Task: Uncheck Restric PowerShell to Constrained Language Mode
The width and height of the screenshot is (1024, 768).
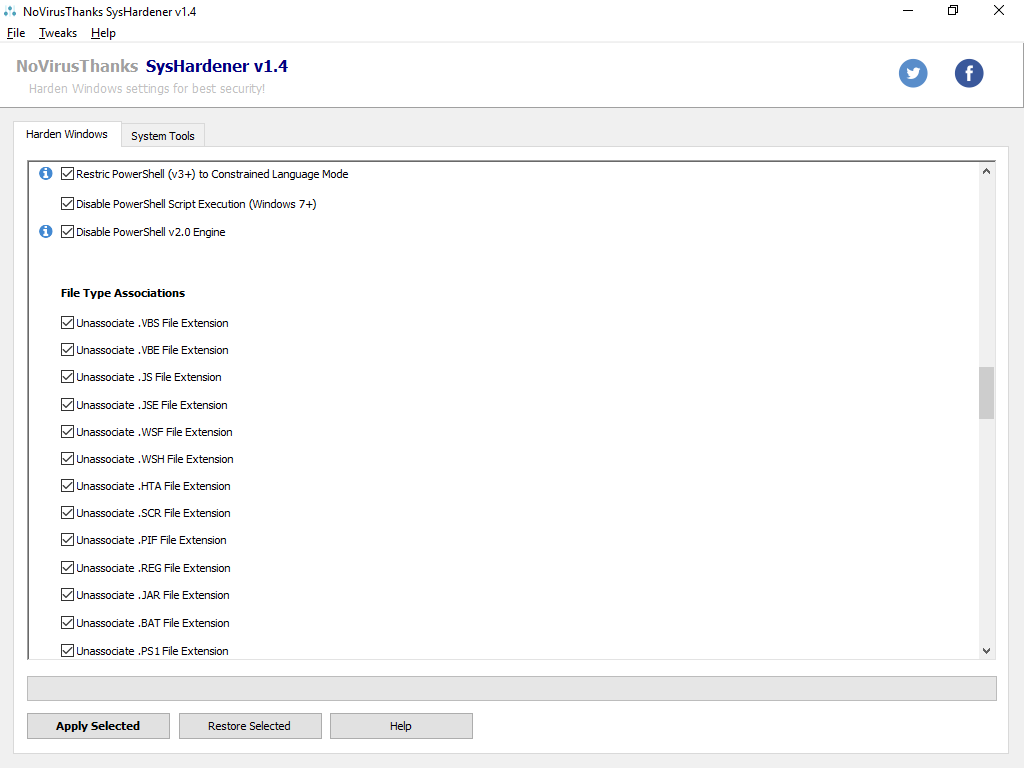Action: [x=67, y=174]
